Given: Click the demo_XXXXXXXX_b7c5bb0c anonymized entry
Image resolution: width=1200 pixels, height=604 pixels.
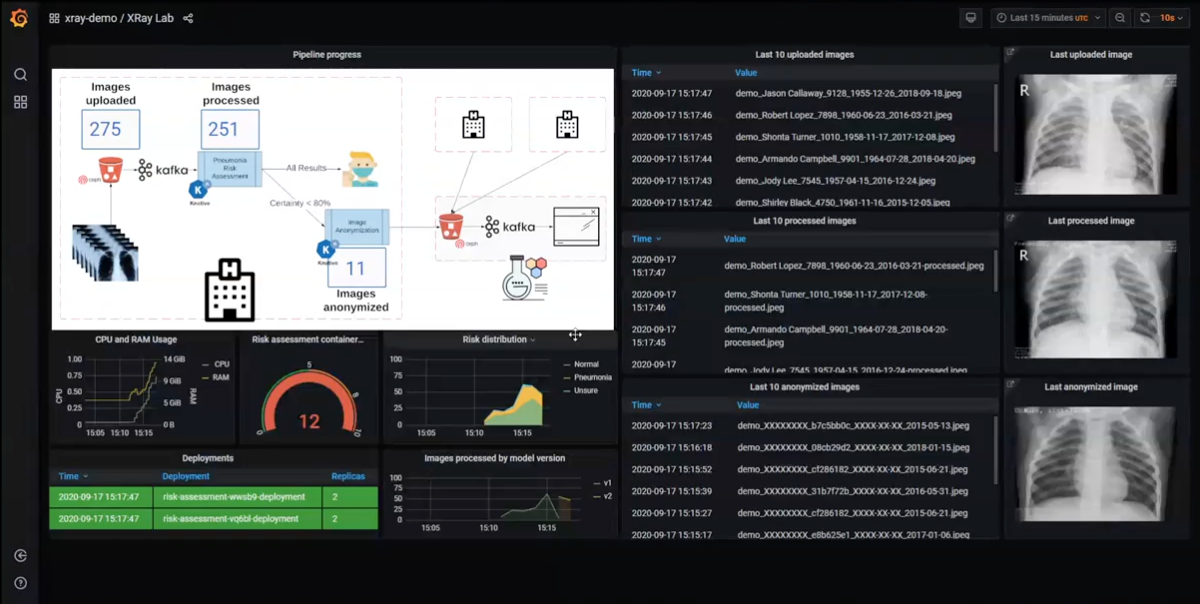Looking at the screenshot, I should (853, 425).
